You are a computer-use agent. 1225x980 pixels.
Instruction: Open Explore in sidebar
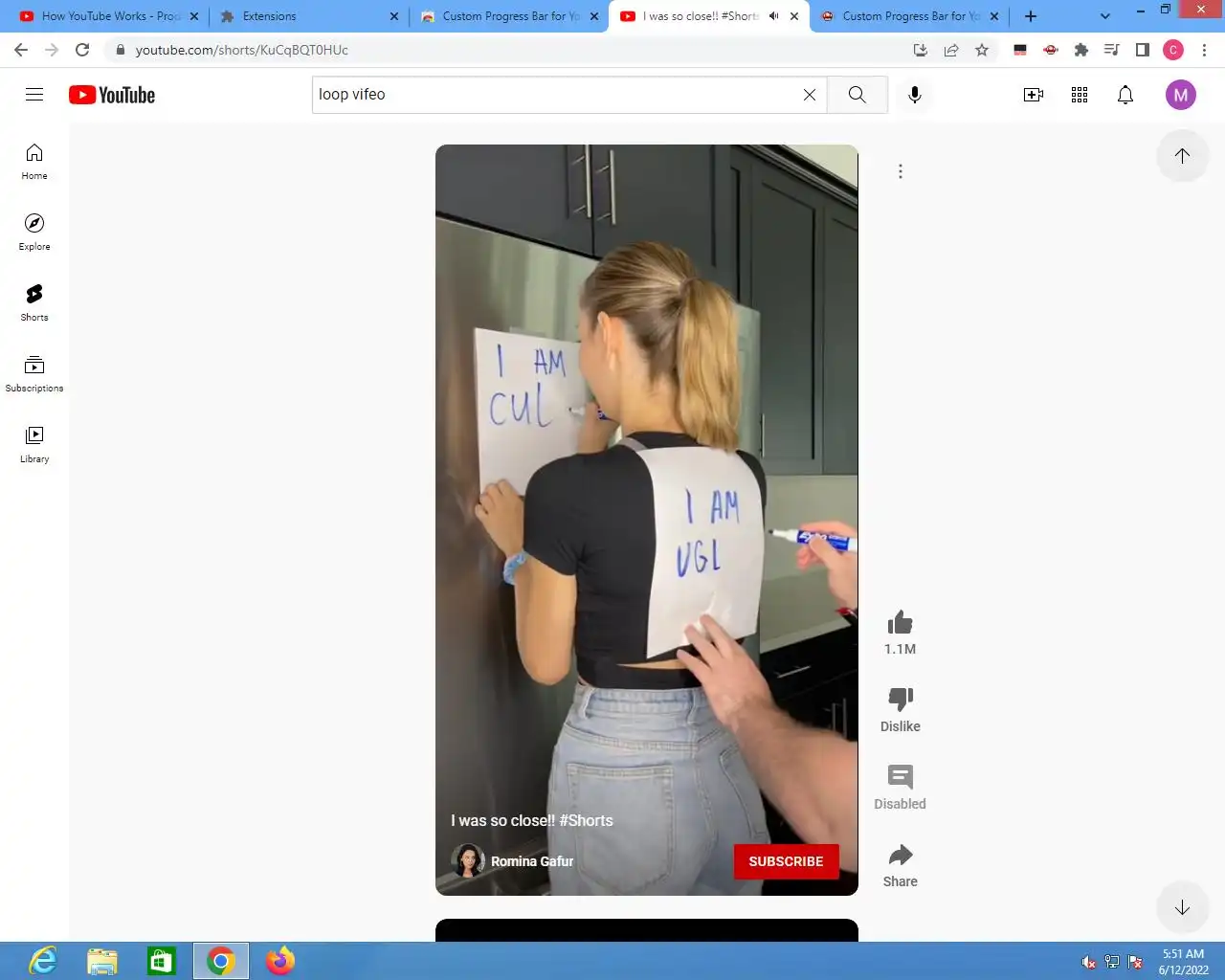tap(34, 233)
